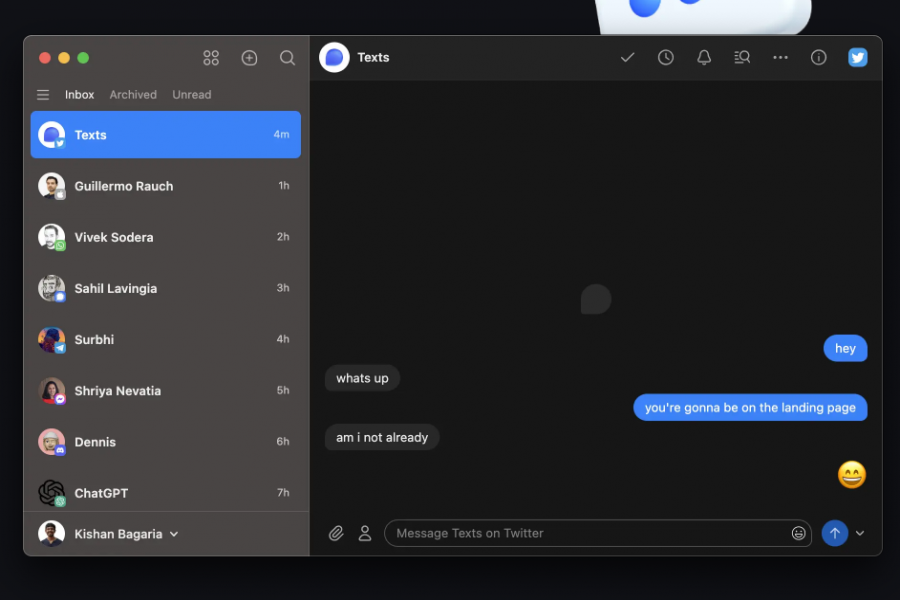The width and height of the screenshot is (900, 600).
Task: Switch to the Archived tab
Action: [133, 95]
